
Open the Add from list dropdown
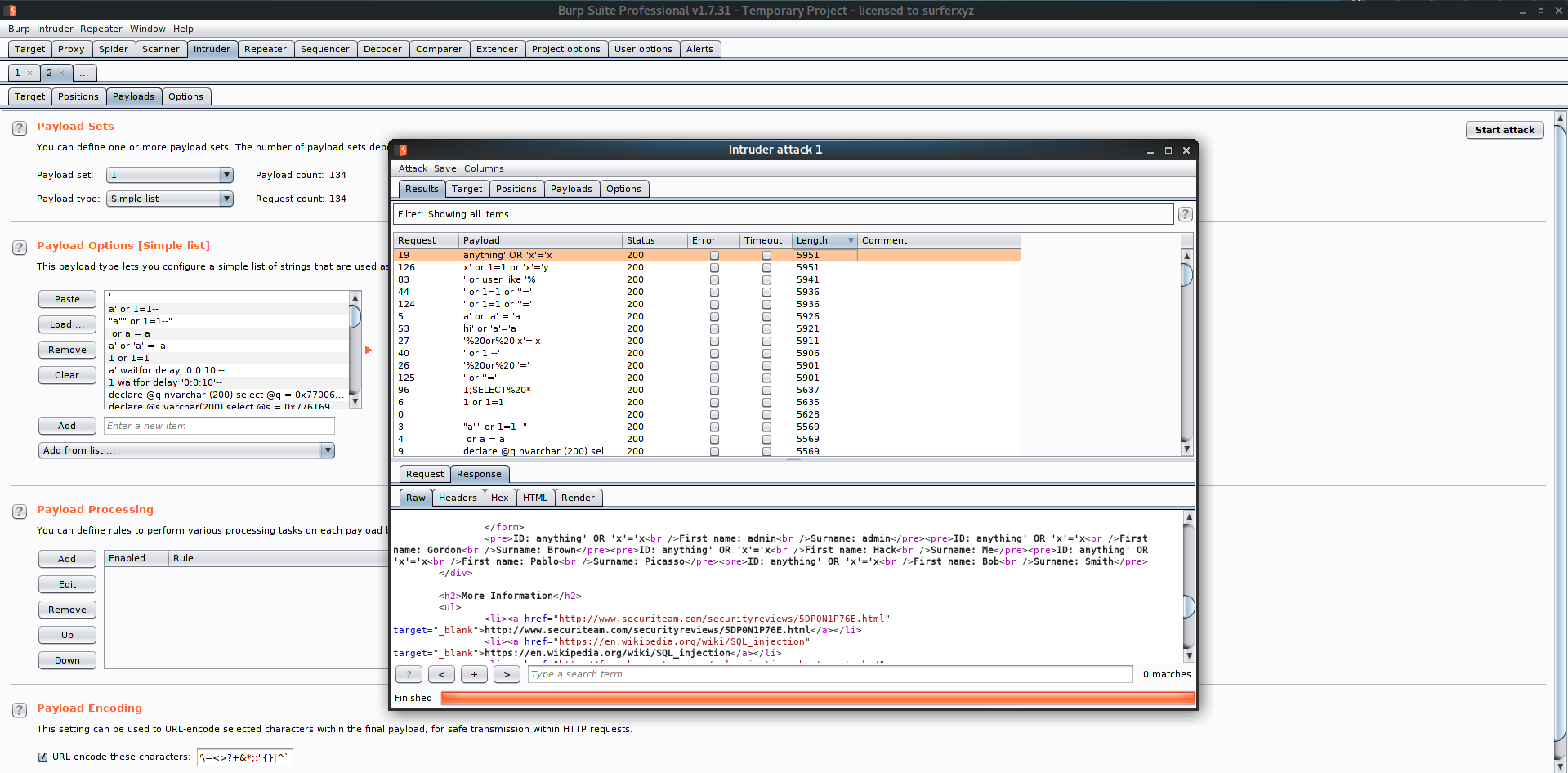coord(186,450)
